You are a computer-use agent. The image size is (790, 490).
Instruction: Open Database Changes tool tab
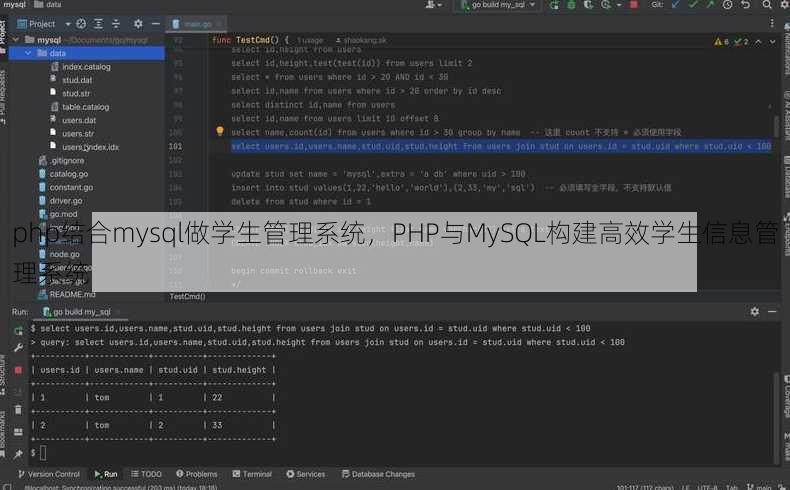coord(378,474)
